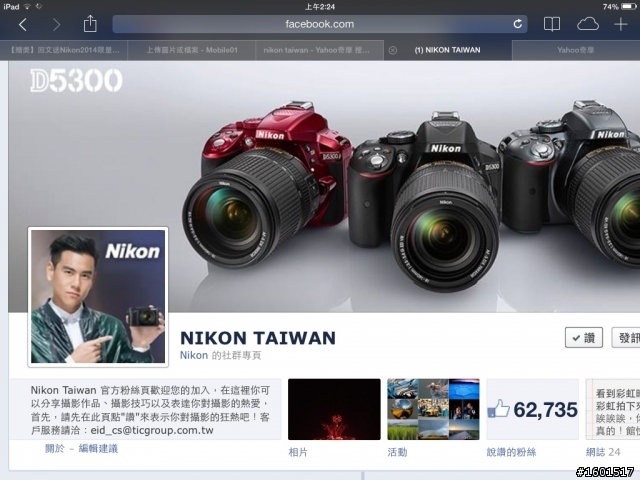Tap the 上午2:24 clock in status bar
This screenshot has width=640, height=480.
point(320,7)
